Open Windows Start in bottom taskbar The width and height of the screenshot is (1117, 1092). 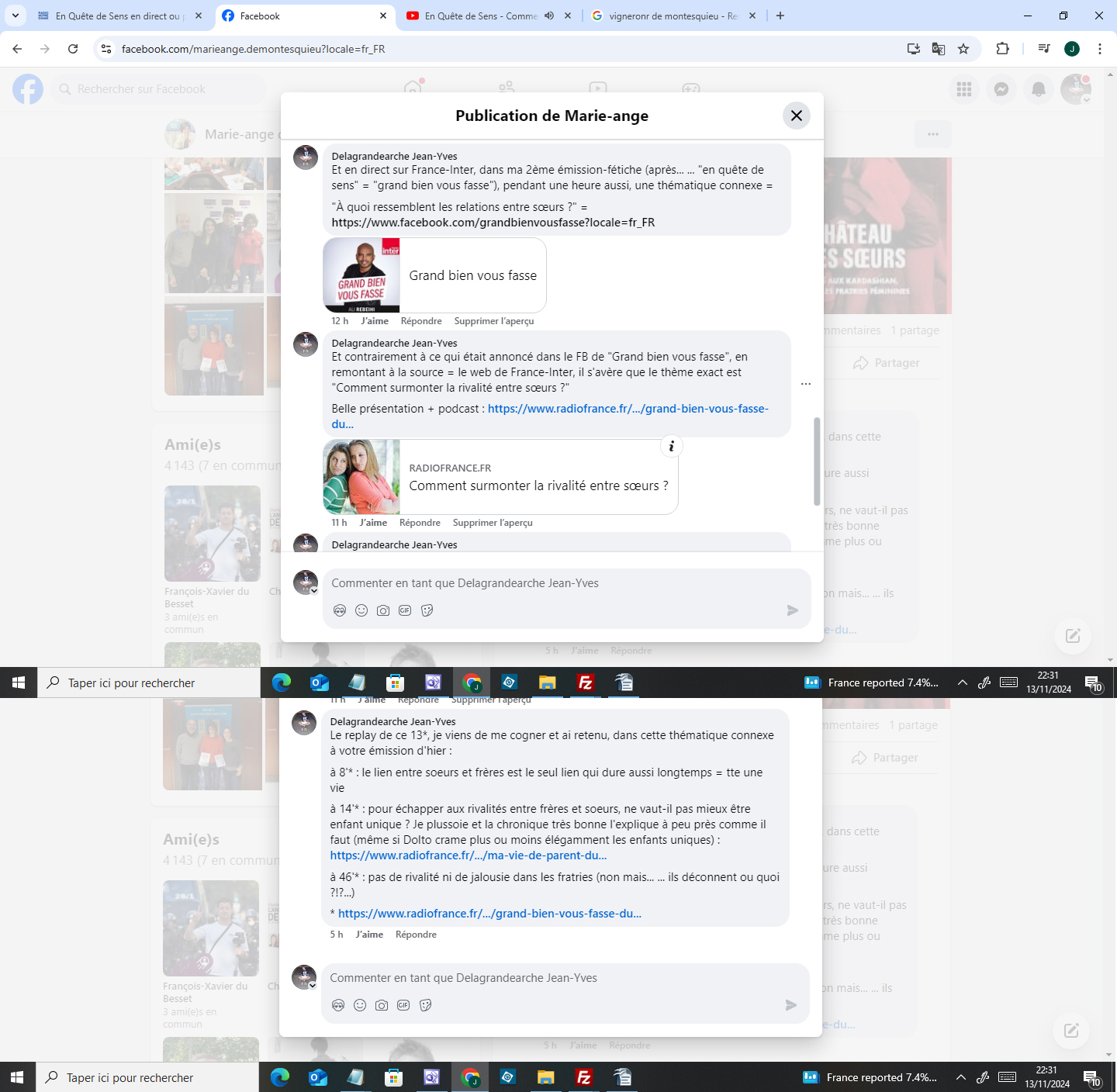(x=18, y=1077)
